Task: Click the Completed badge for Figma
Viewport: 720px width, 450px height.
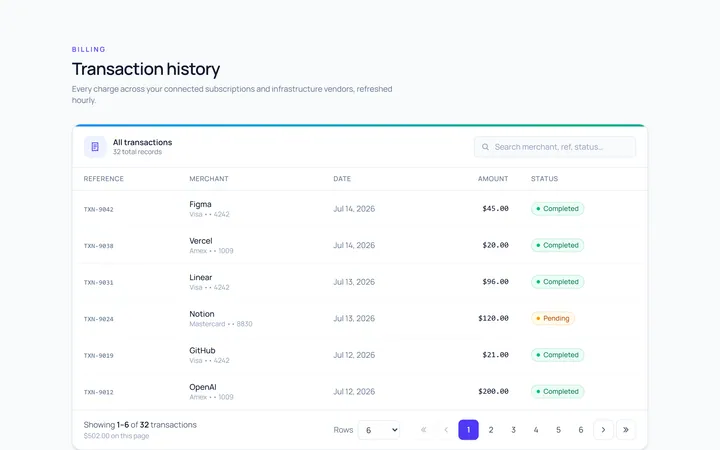Action: click(557, 208)
